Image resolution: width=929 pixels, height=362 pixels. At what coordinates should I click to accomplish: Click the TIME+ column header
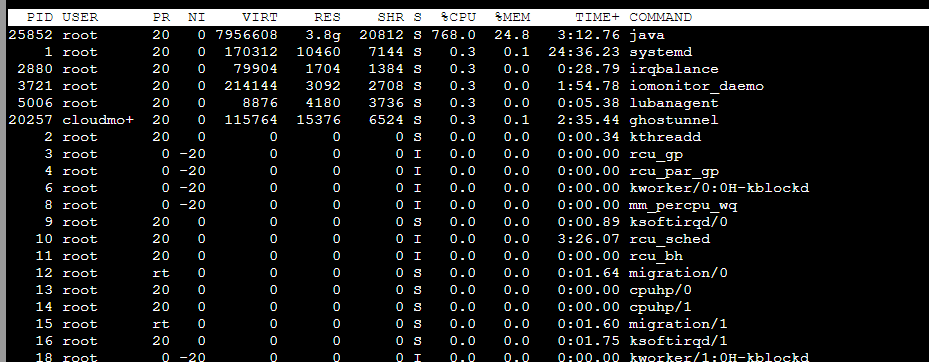click(x=597, y=17)
